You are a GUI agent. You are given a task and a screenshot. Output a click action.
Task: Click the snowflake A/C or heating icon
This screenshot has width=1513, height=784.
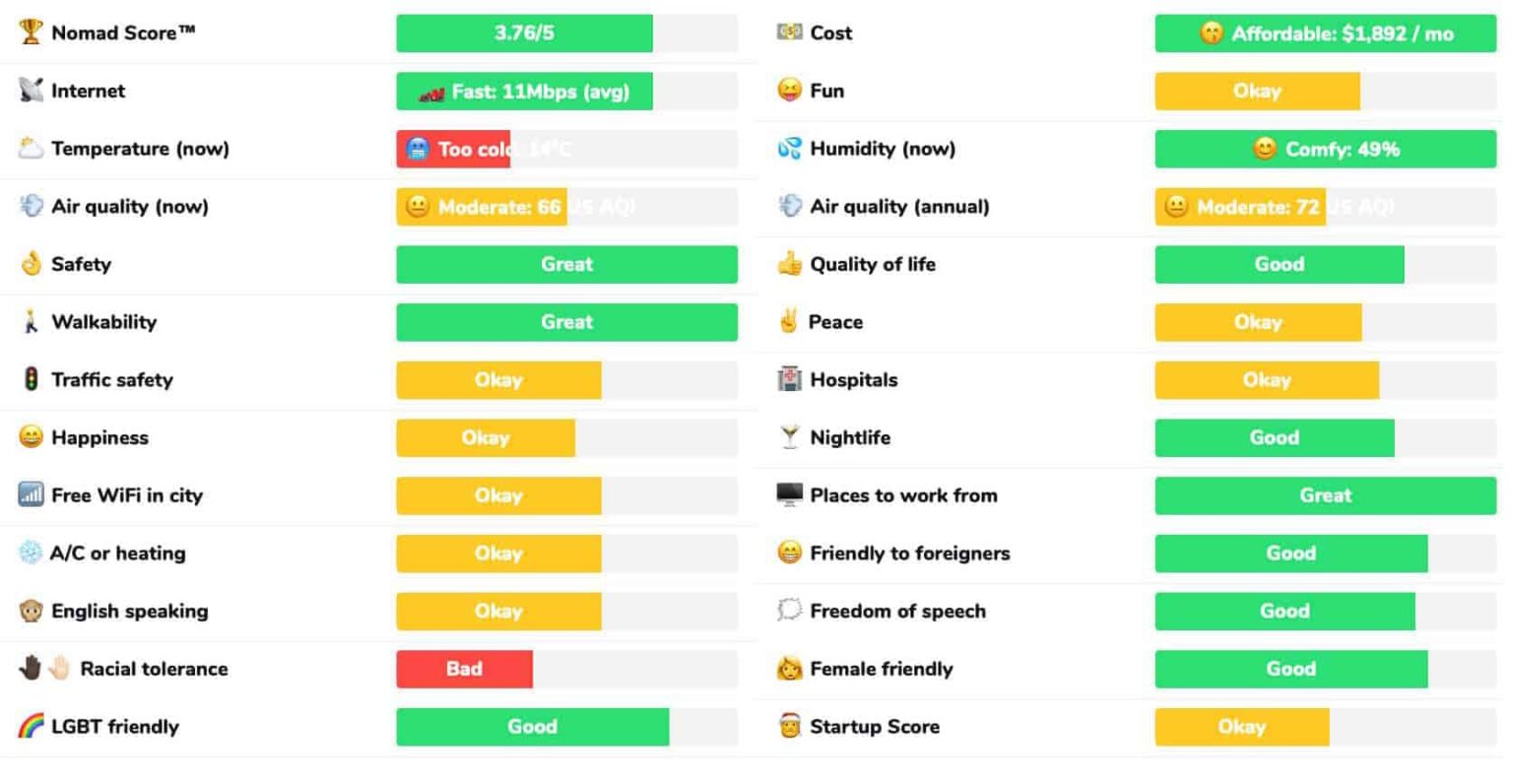(31, 553)
